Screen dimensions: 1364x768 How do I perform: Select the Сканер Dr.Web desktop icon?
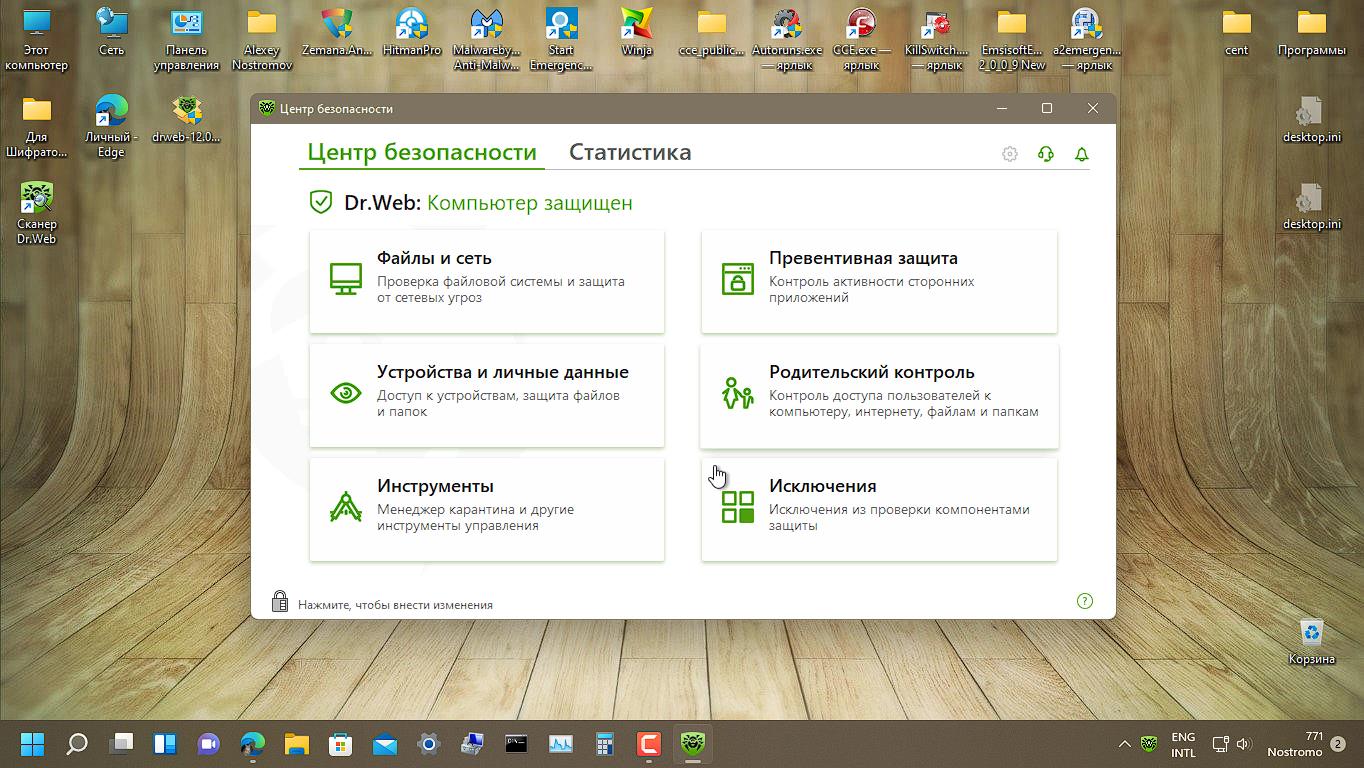click(x=37, y=213)
